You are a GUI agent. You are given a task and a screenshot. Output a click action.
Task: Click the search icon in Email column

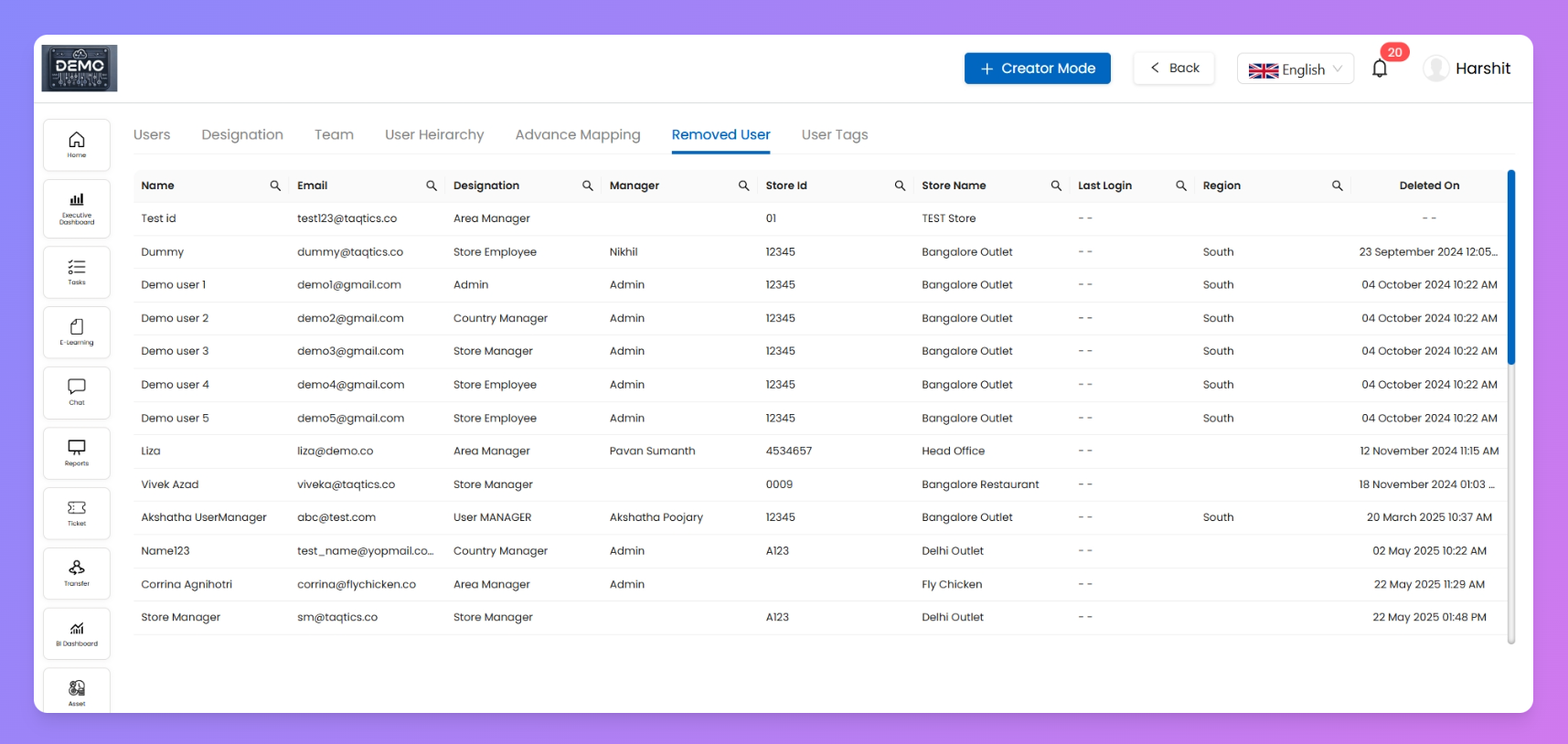[432, 186]
